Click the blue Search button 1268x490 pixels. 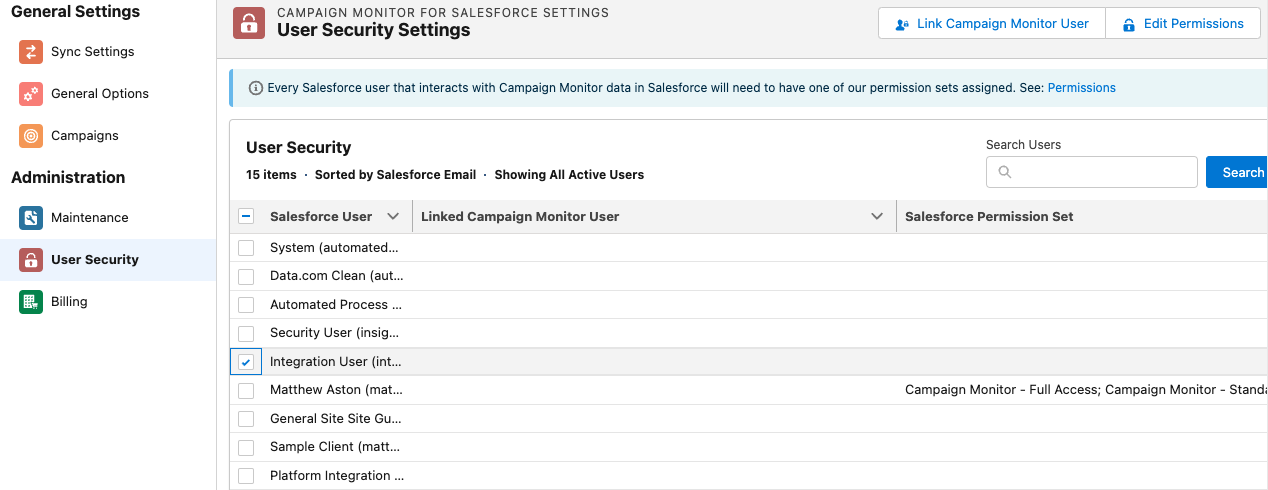pos(1238,172)
